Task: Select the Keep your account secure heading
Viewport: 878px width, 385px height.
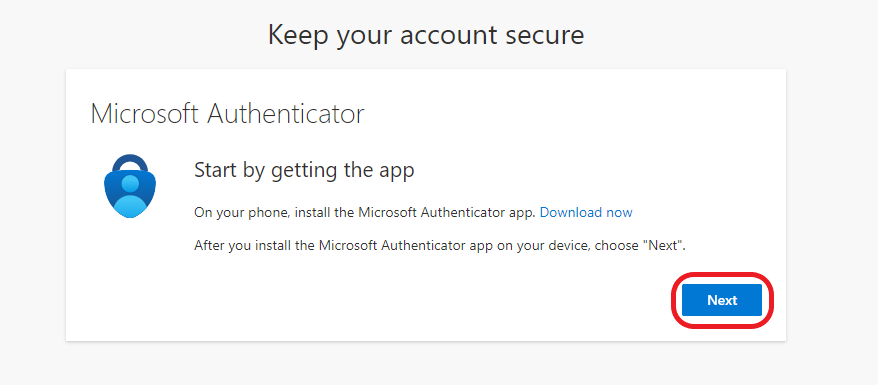Action: pyautogui.click(x=426, y=35)
